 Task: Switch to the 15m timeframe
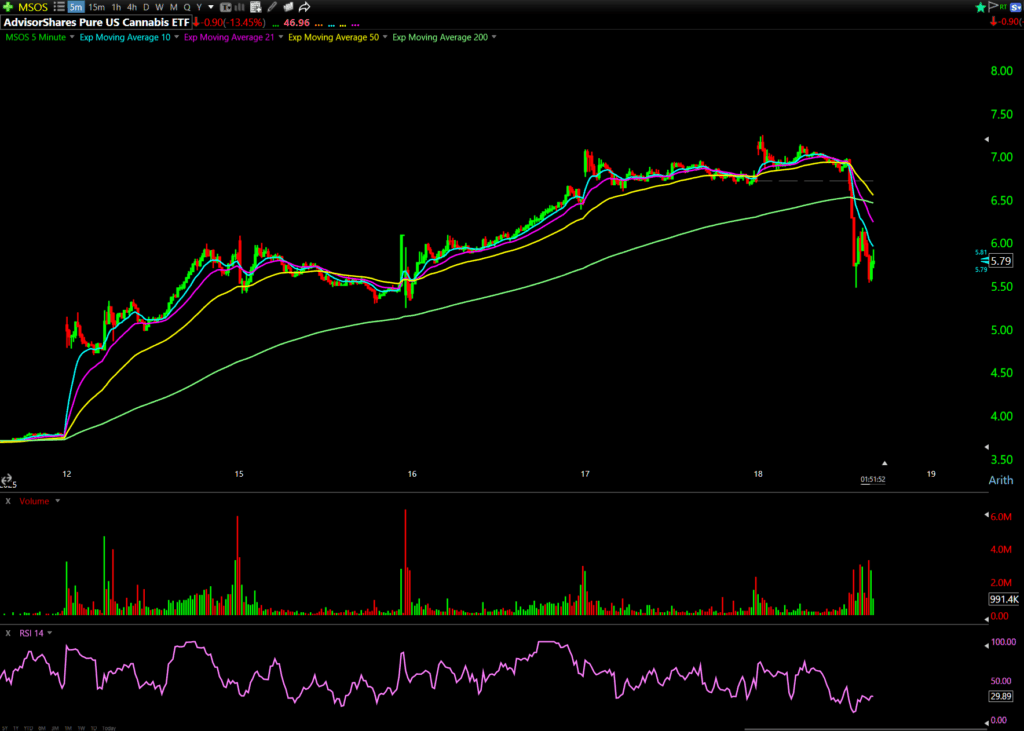point(95,7)
